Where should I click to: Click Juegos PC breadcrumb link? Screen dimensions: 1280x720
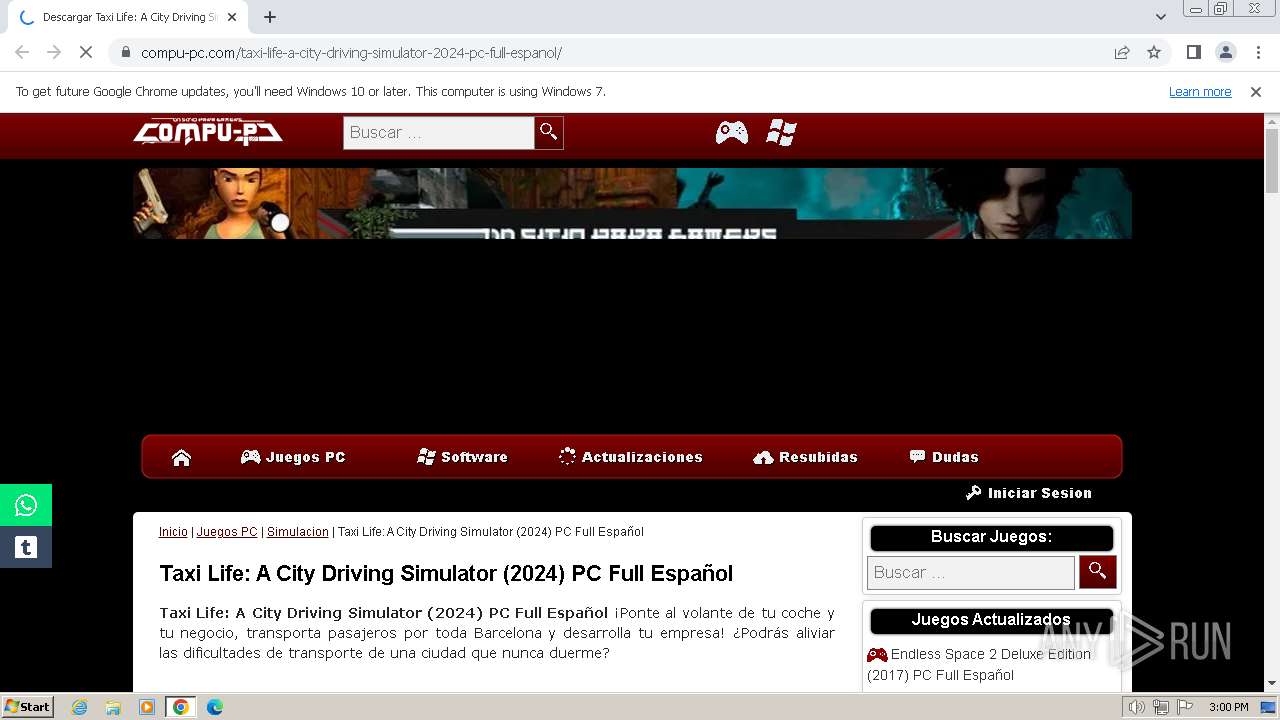click(227, 532)
